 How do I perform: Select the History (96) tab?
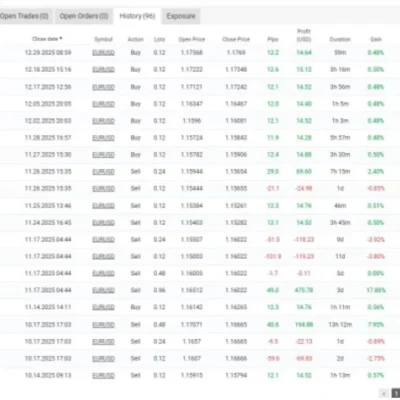137,16
